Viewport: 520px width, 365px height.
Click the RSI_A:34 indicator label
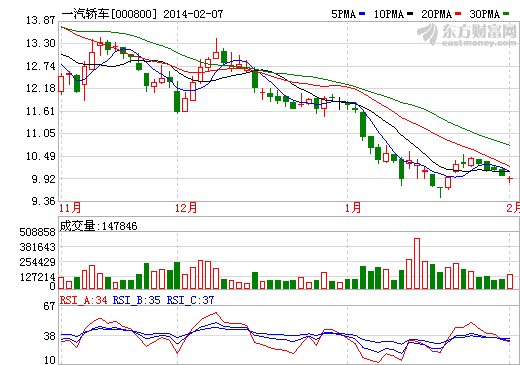click(x=84, y=300)
